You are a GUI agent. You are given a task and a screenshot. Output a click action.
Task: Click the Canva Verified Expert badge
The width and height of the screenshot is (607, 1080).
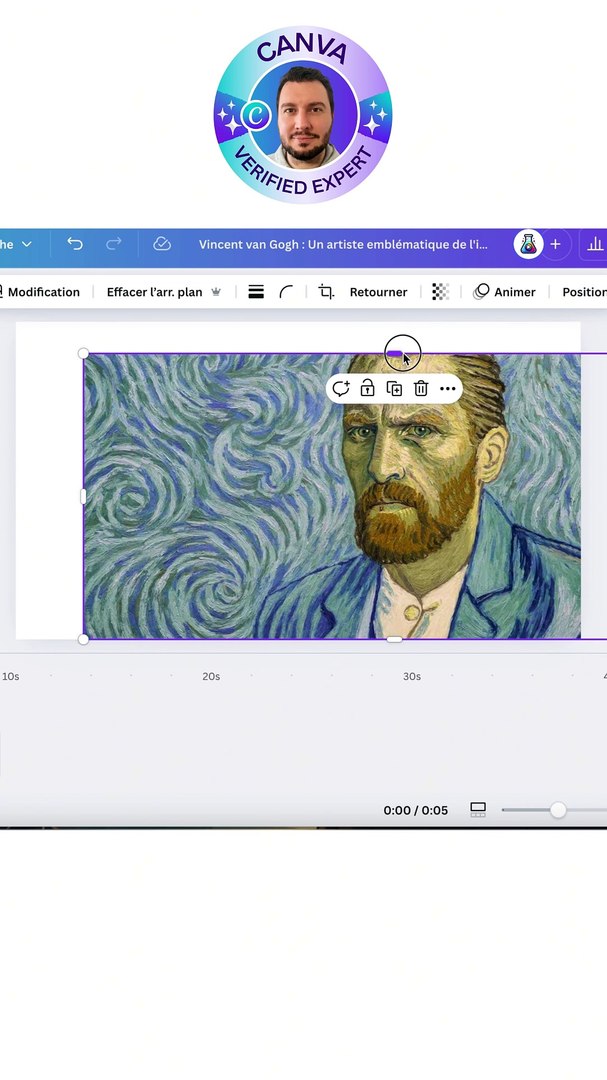coord(303,114)
